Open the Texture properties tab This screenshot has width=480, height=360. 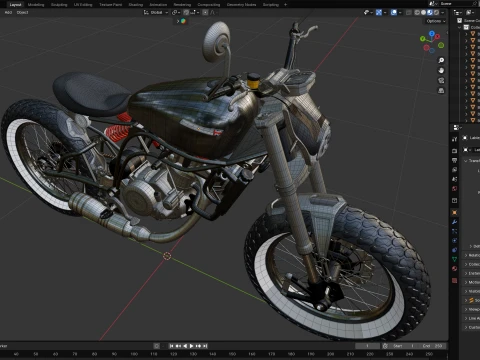(455, 281)
